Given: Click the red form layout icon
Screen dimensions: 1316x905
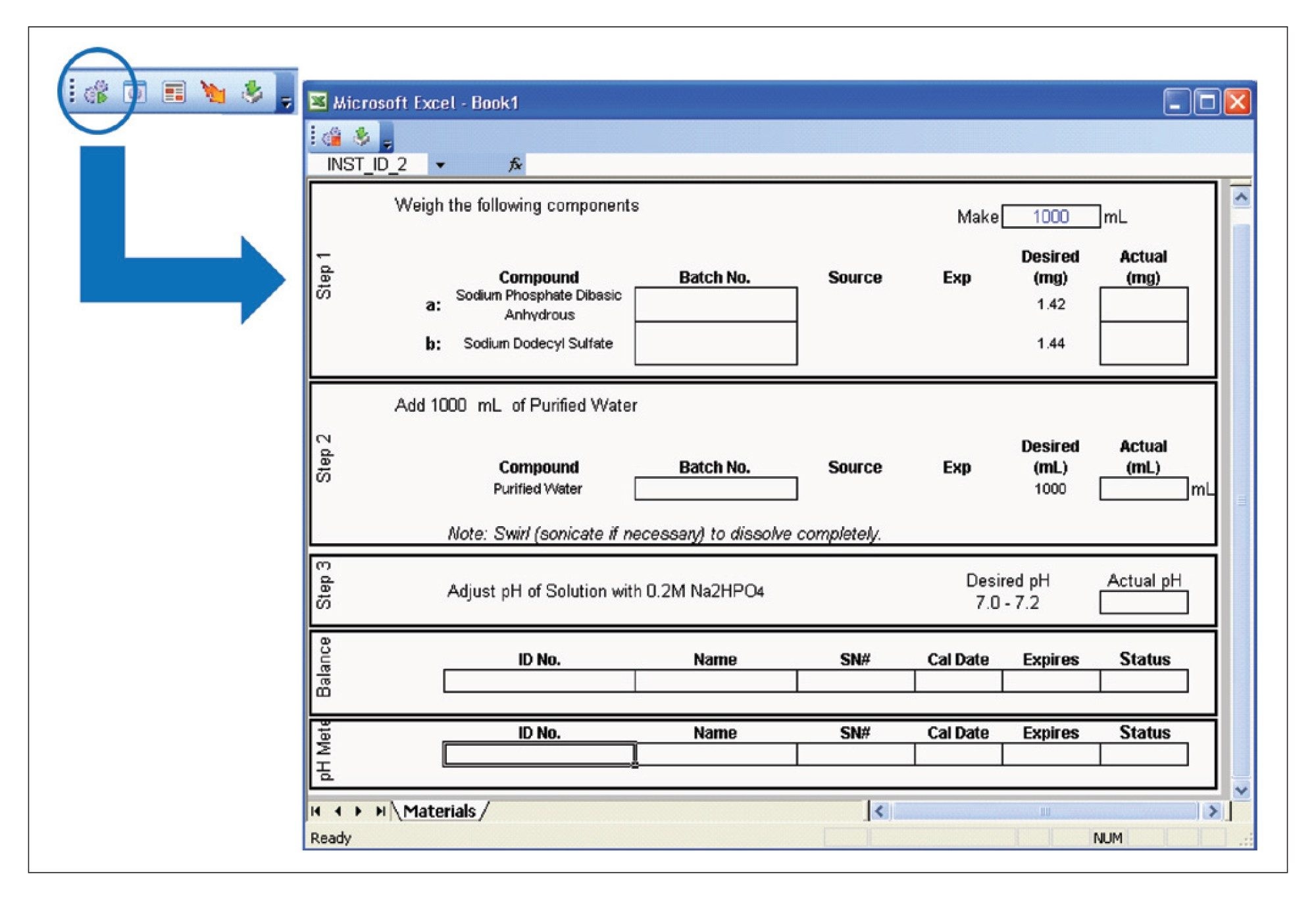Looking at the screenshot, I should tap(174, 93).
